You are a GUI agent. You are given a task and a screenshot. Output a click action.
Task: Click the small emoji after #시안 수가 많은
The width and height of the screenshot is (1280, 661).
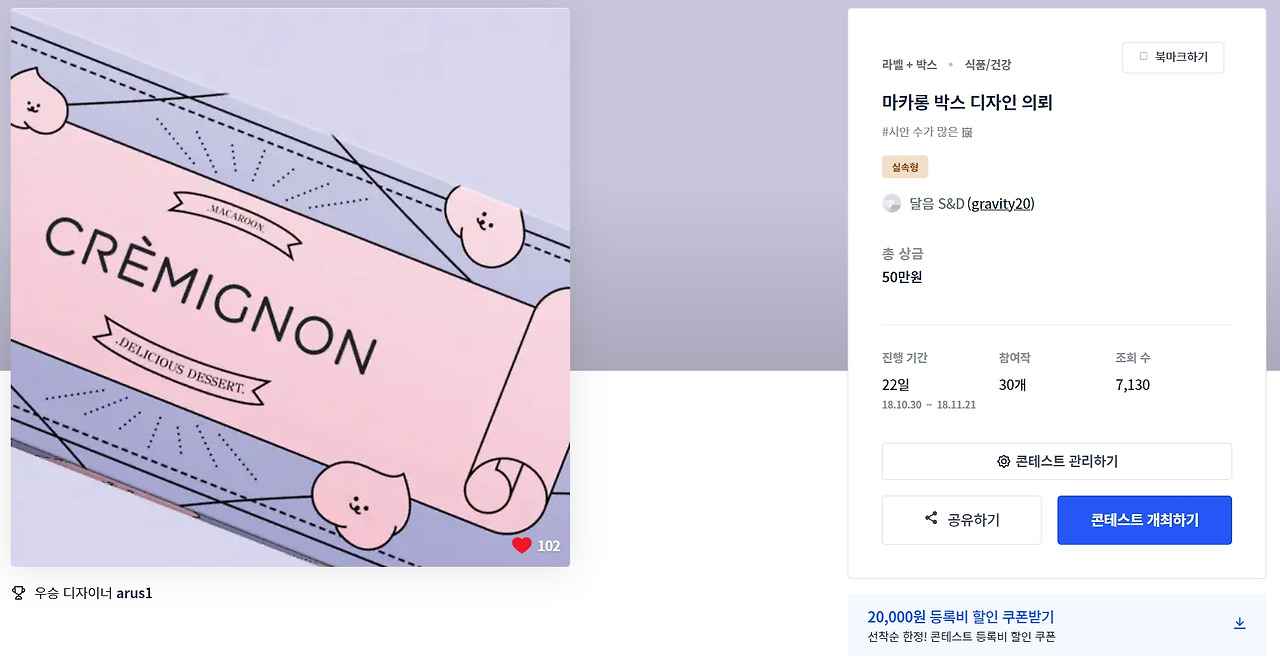tap(967, 132)
